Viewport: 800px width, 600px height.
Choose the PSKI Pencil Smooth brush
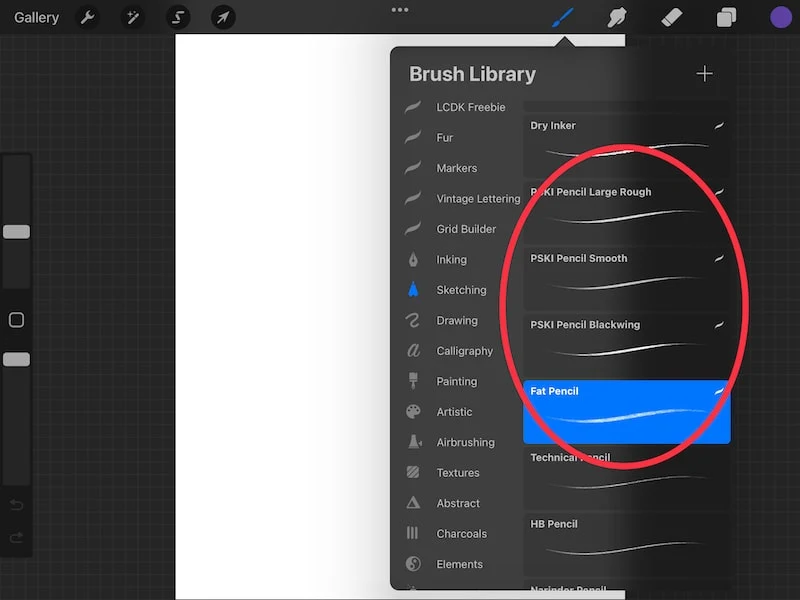[x=627, y=278]
